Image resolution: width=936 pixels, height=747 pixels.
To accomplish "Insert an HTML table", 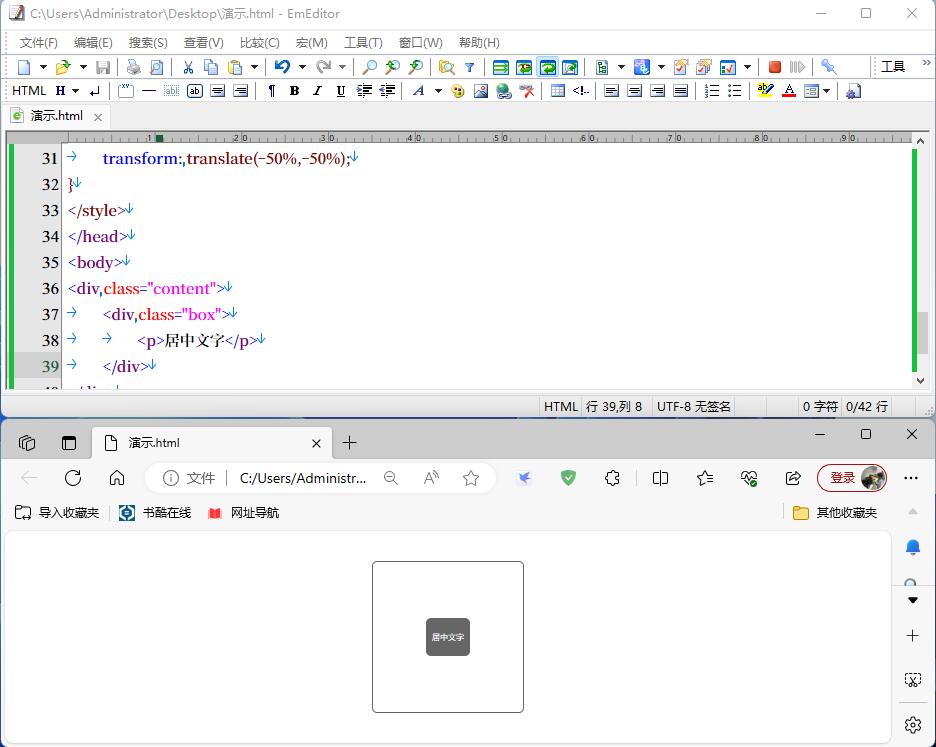I will click(x=558, y=91).
